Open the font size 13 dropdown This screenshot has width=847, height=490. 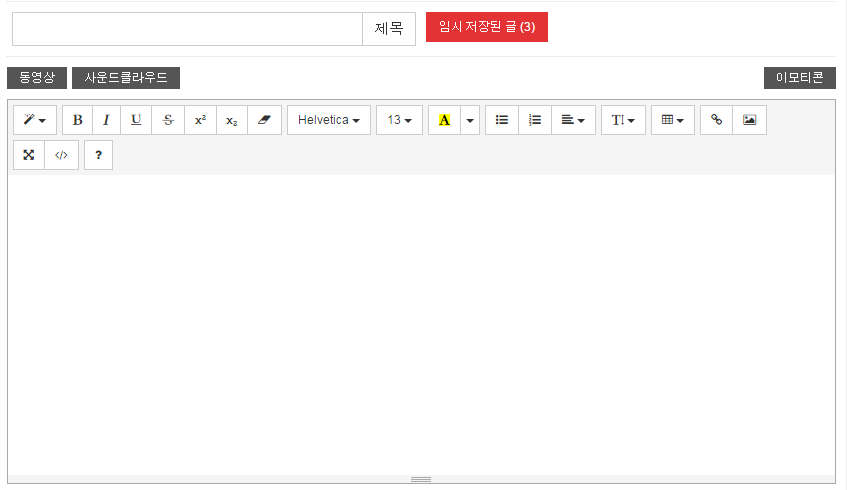tap(399, 120)
